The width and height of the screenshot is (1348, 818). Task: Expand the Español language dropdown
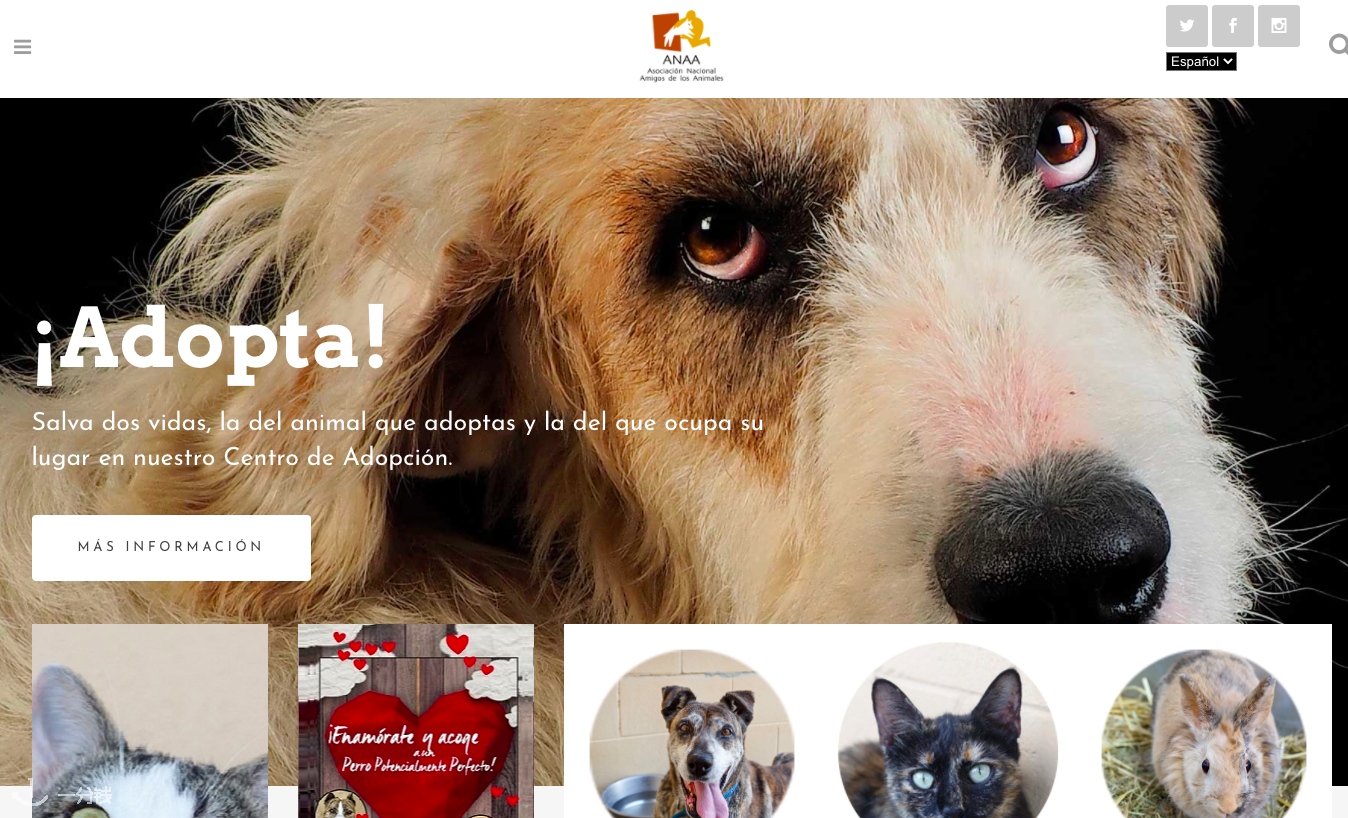click(1201, 61)
